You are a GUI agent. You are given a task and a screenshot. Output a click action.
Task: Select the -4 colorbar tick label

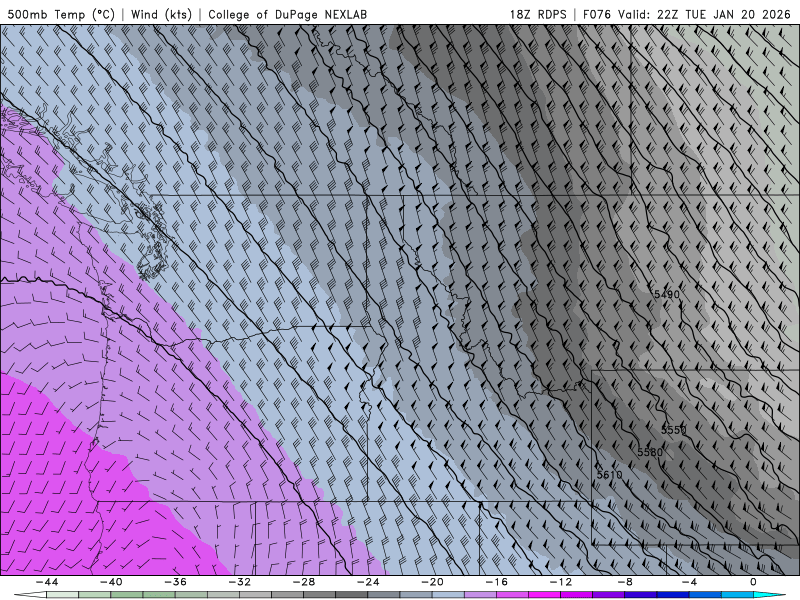689,582
